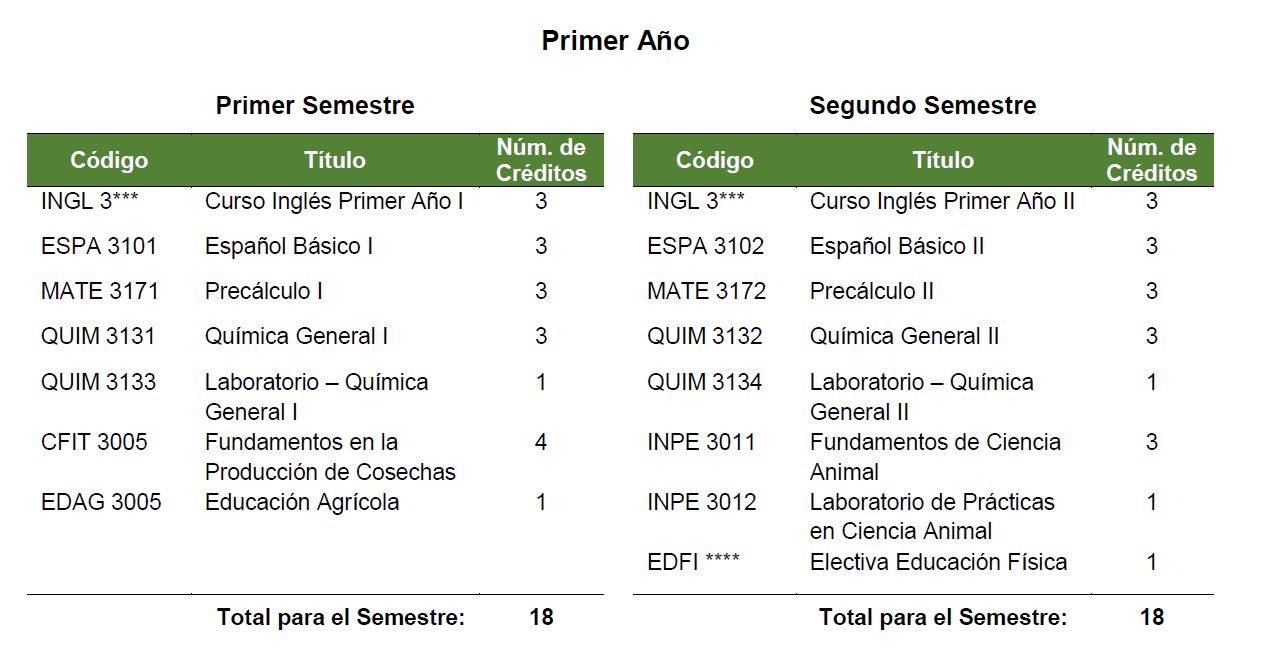The width and height of the screenshot is (1261, 669).
Task: Click Laboratorio de Prácticas en Ciencia Animal
Action: (x=932, y=517)
